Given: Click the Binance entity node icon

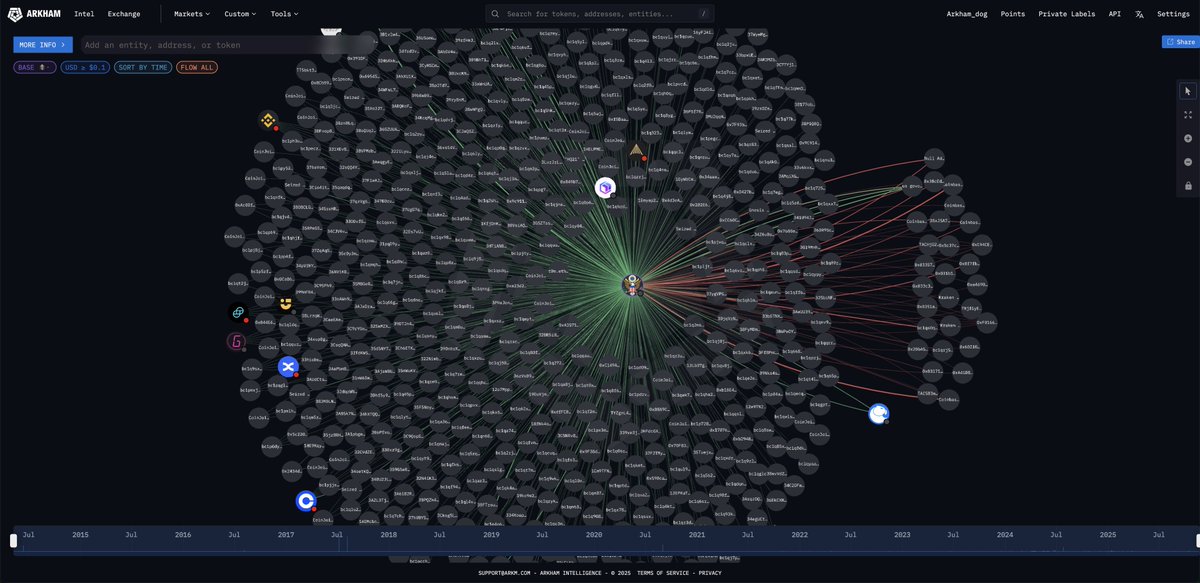Looking at the screenshot, I should [x=268, y=120].
